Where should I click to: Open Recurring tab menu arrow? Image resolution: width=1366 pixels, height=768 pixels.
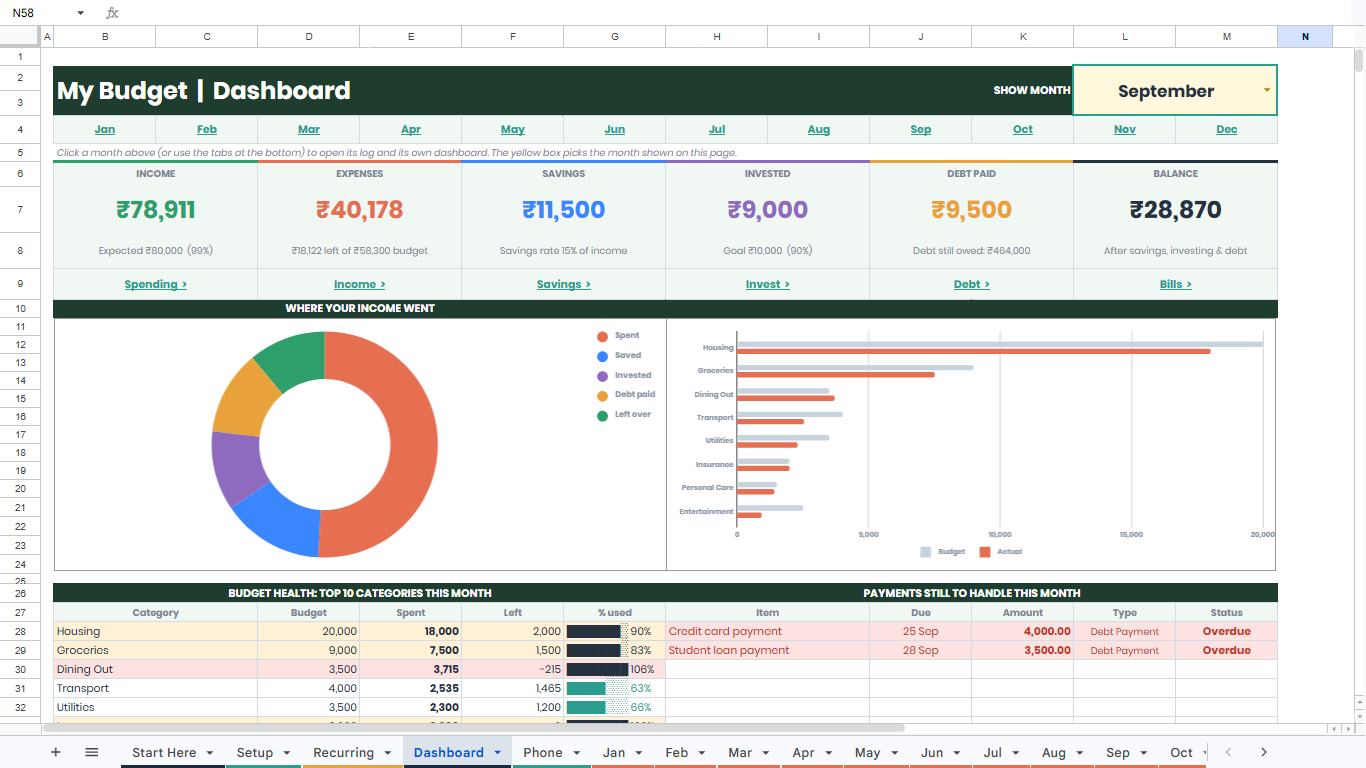point(388,753)
